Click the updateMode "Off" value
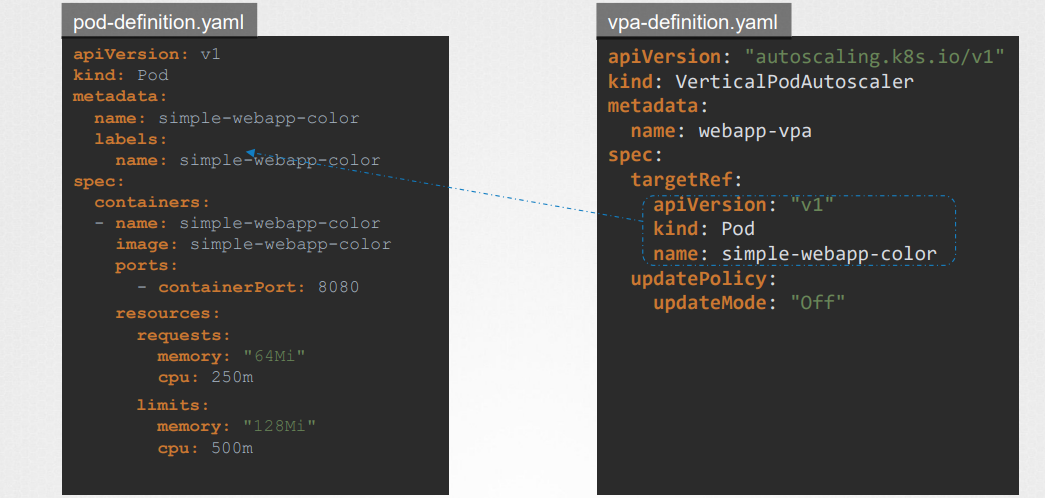Viewport: 1045px width, 498px height. 817,302
